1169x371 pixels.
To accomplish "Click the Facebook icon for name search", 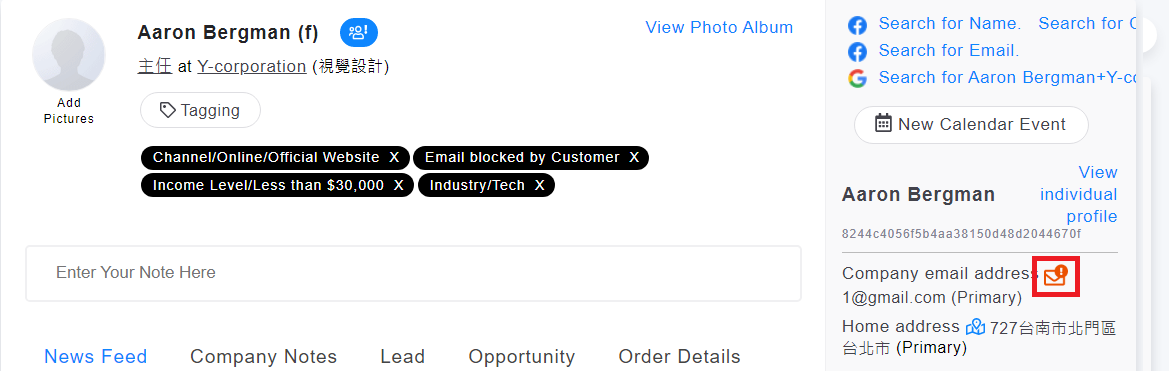I will pyautogui.click(x=857, y=25).
